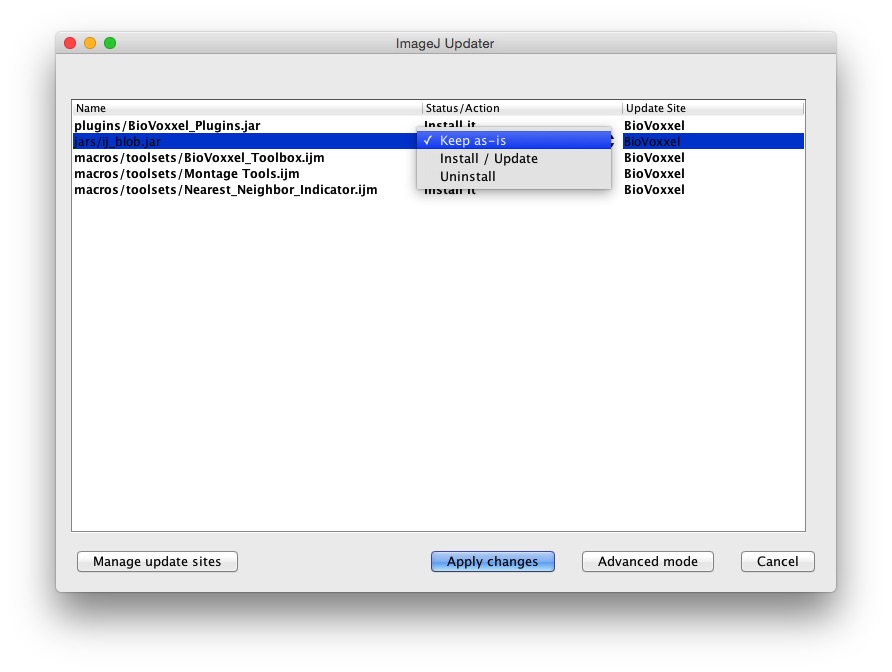
Task: Click the Apply changes button
Action: (492, 562)
